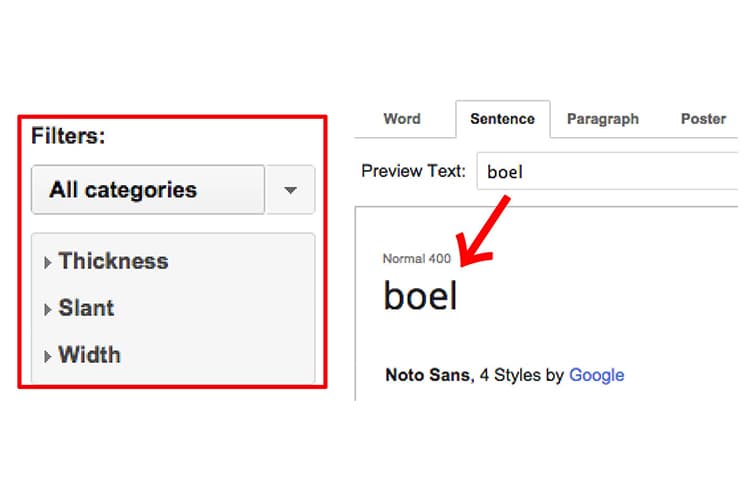Select the Sentence tab
The width and height of the screenshot is (752, 488).
pyautogui.click(x=502, y=119)
